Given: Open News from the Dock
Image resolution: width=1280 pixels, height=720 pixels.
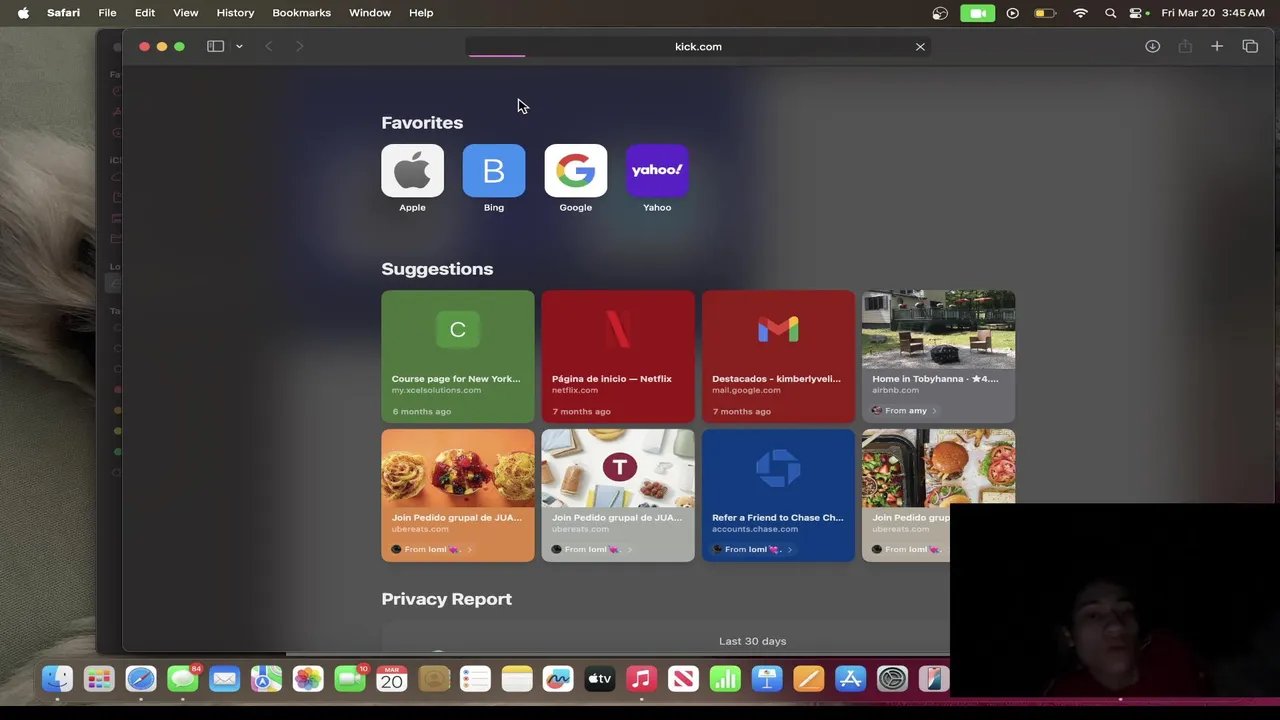Looking at the screenshot, I should [x=684, y=680].
